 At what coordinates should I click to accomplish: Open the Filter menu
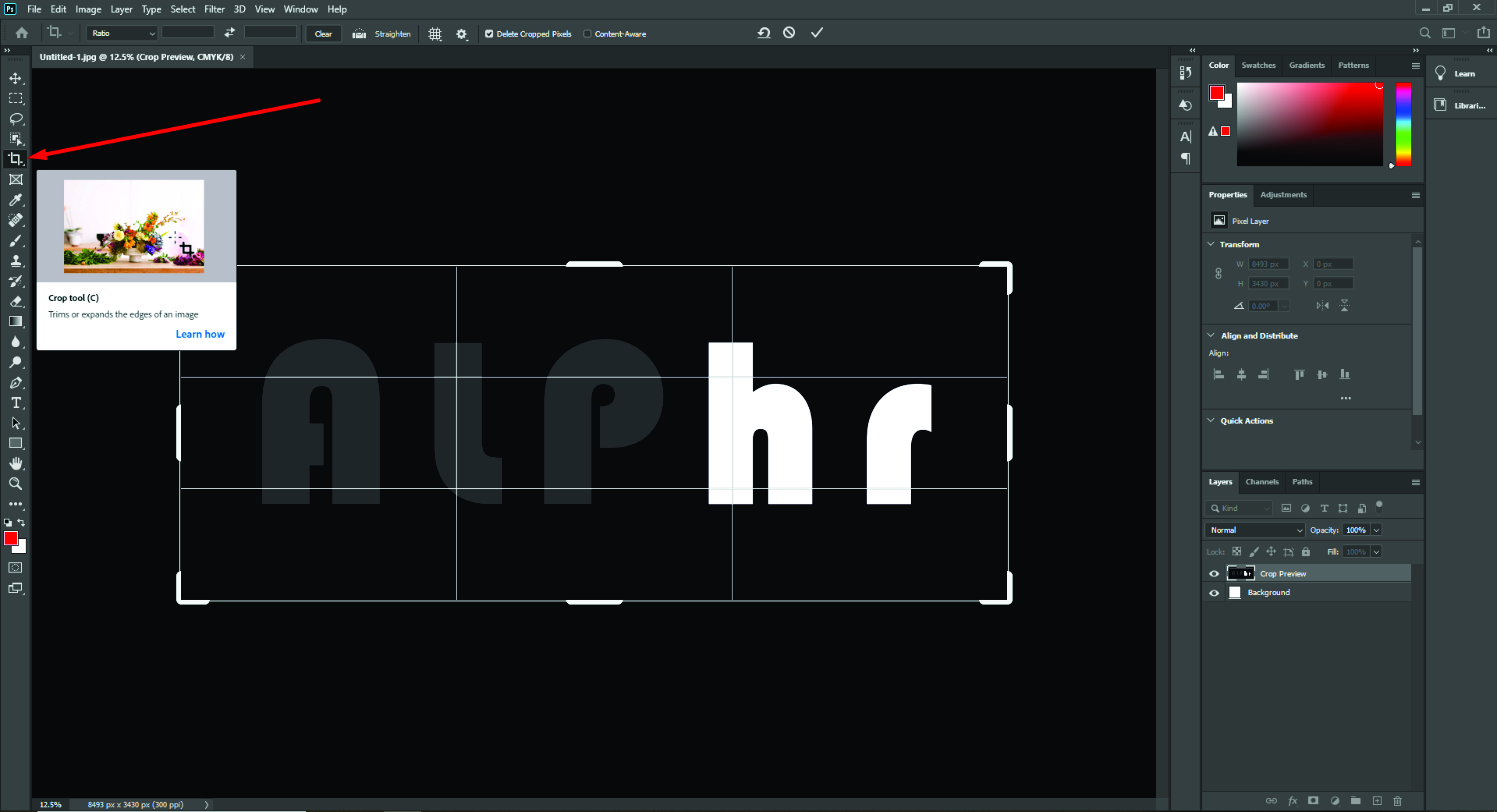click(x=214, y=9)
